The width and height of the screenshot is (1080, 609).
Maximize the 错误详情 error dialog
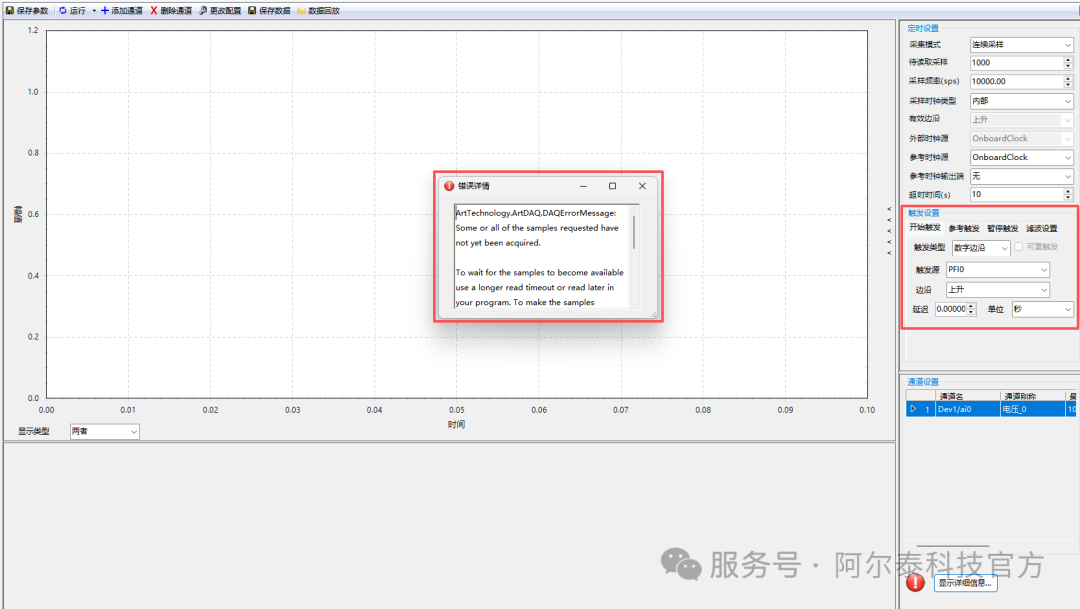tap(612, 186)
